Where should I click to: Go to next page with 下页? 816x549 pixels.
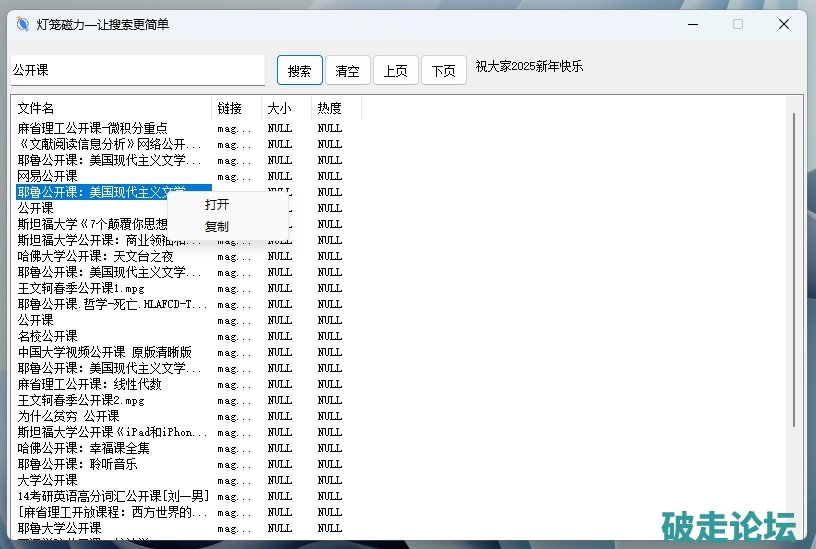coord(443,71)
